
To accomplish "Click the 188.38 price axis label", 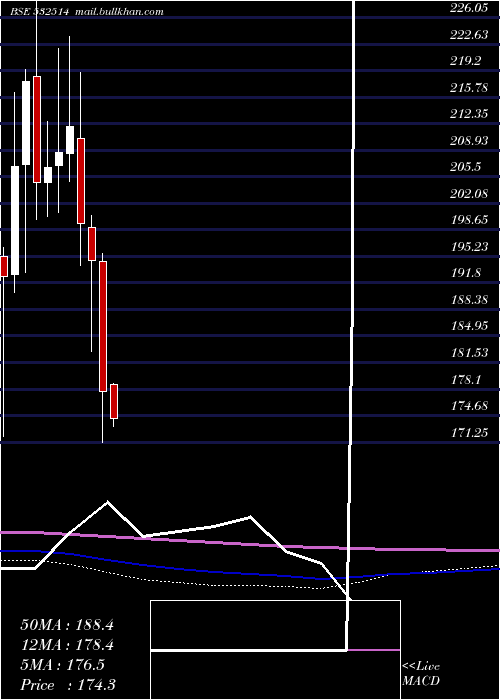I will [x=469, y=300].
